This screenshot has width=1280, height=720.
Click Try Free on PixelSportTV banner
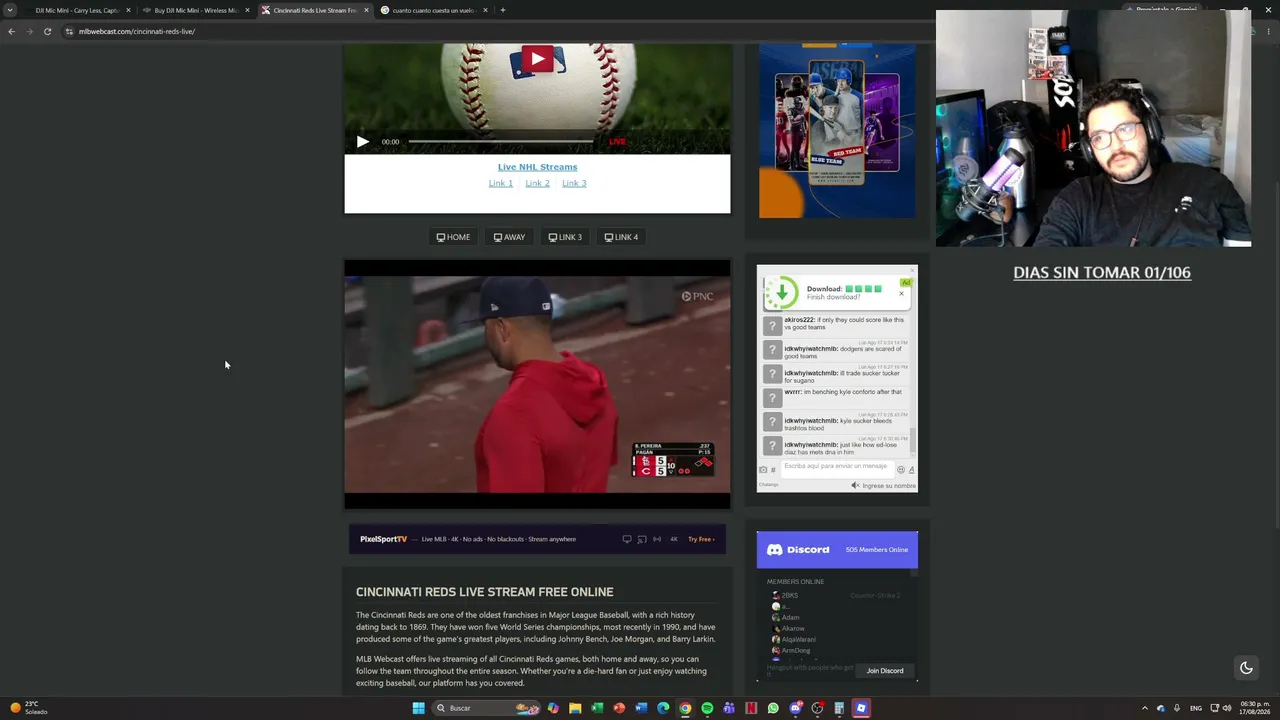701,539
